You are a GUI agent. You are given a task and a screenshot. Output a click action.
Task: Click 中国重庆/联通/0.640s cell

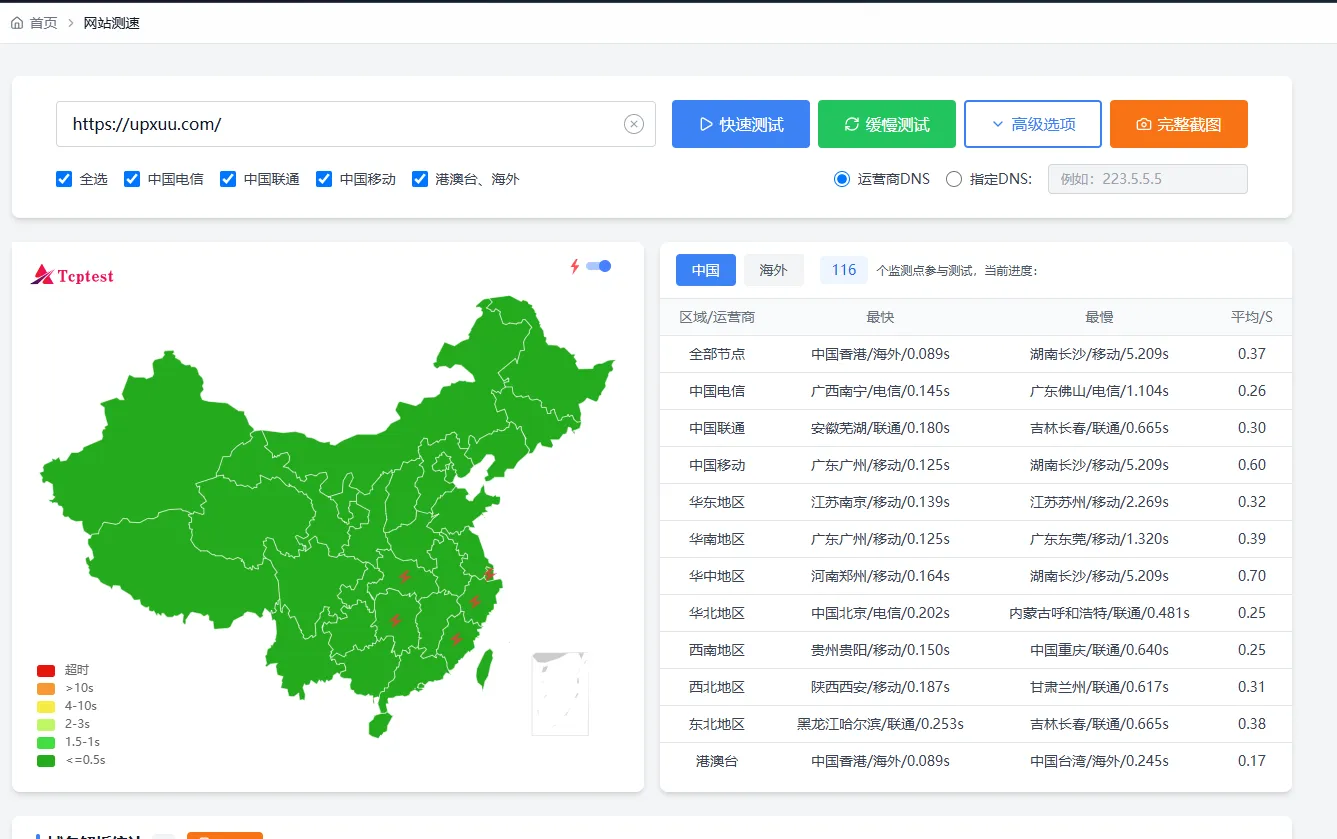pyautogui.click(x=1099, y=650)
